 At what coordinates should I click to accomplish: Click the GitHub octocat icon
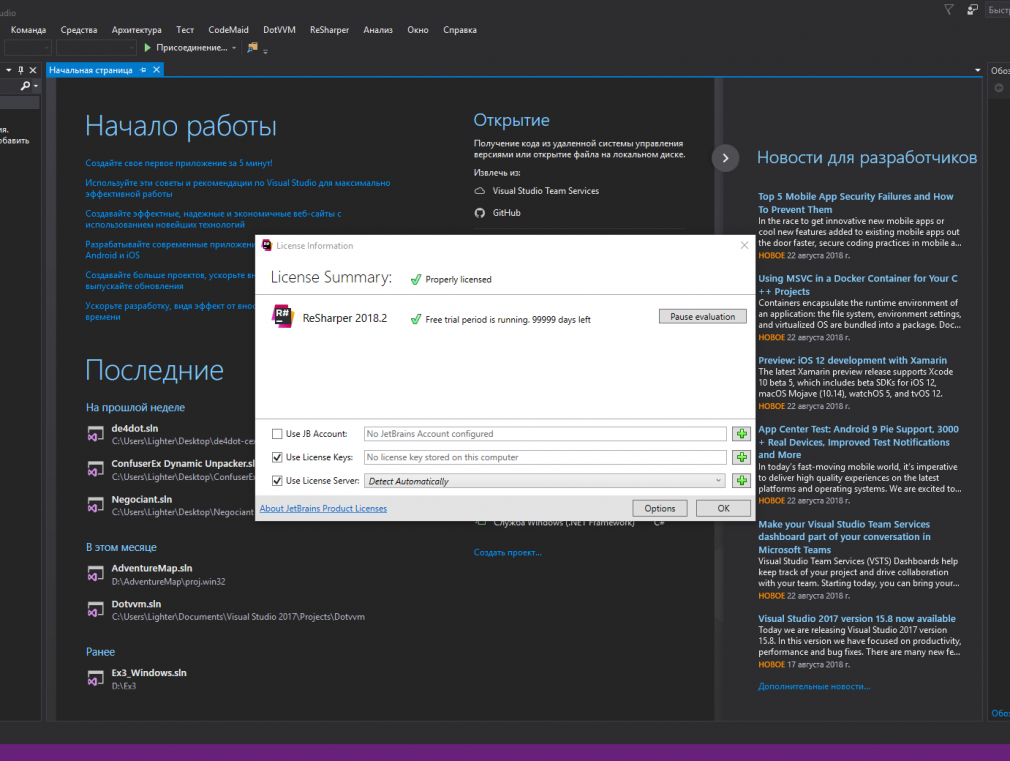tap(480, 213)
